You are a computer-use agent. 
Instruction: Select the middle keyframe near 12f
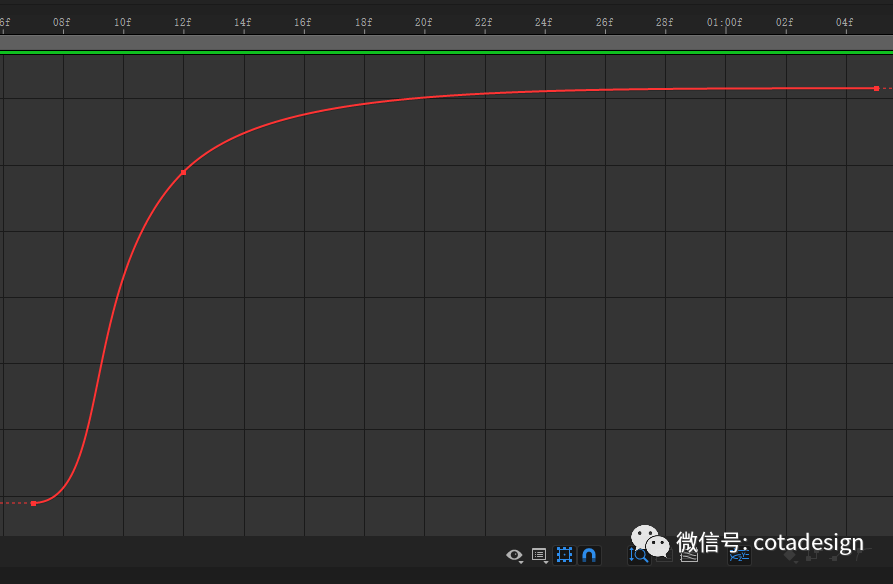[x=183, y=172]
